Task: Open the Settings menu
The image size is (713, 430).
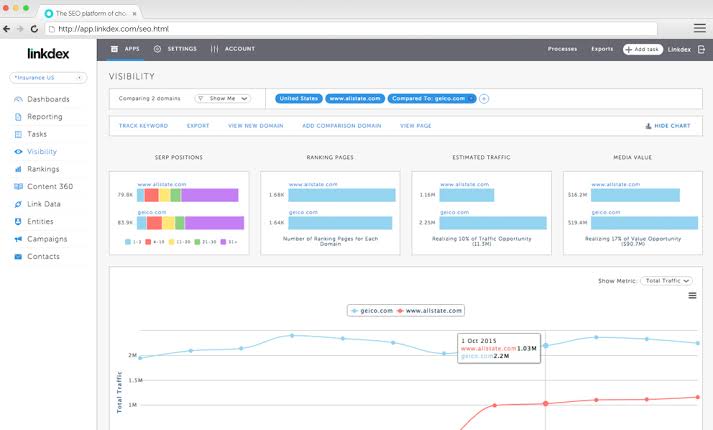Action: (176, 49)
